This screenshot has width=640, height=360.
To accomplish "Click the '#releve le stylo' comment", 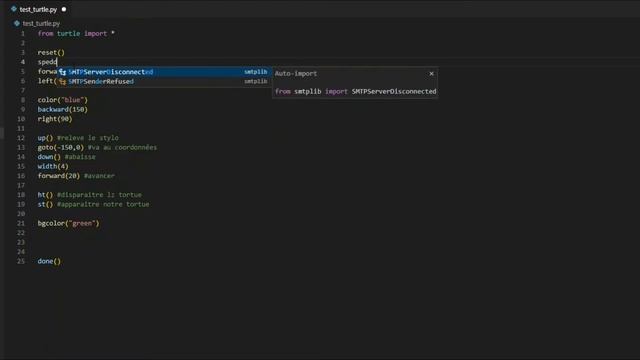I will click(x=88, y=138).
